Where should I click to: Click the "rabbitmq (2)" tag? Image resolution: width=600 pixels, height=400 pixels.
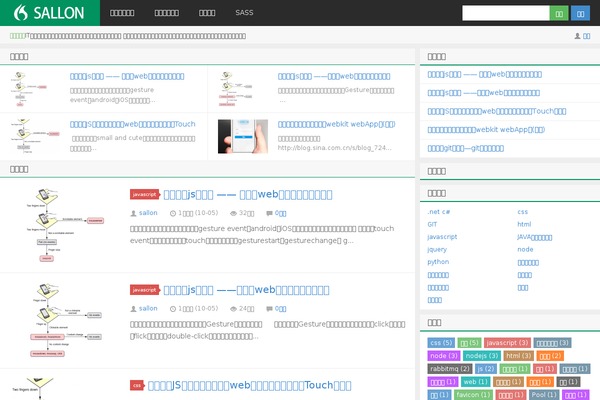point(450,369)
